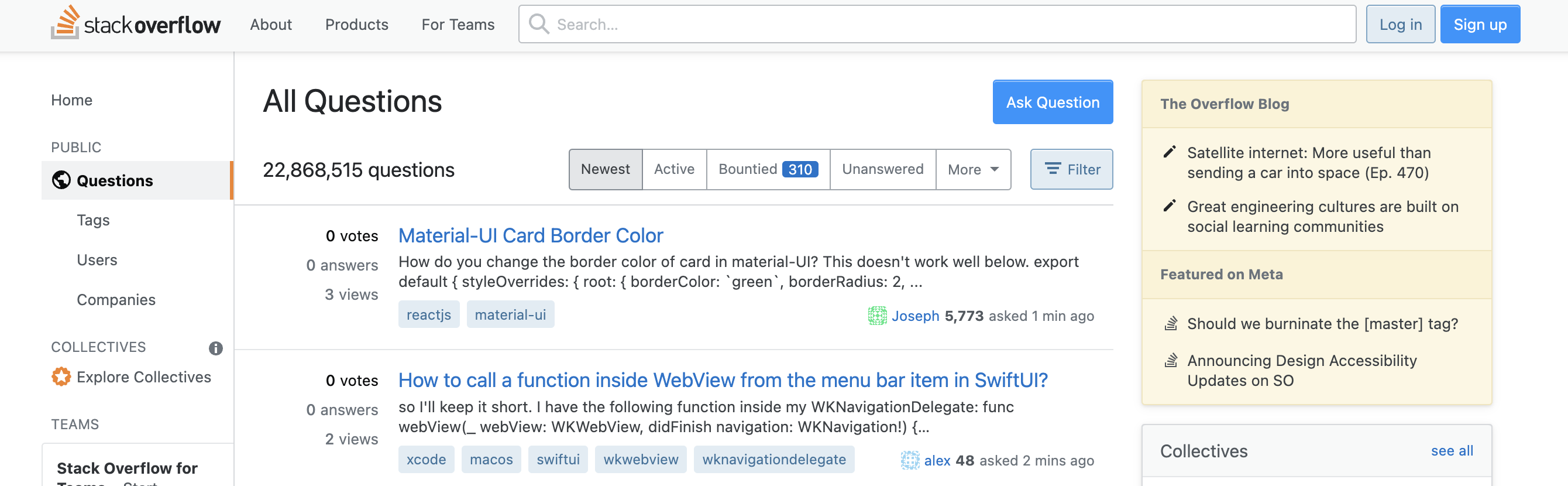Open Joseph's user profile link
The height and width of the screenshot is (486, 1568).
(x=915, y=316)
